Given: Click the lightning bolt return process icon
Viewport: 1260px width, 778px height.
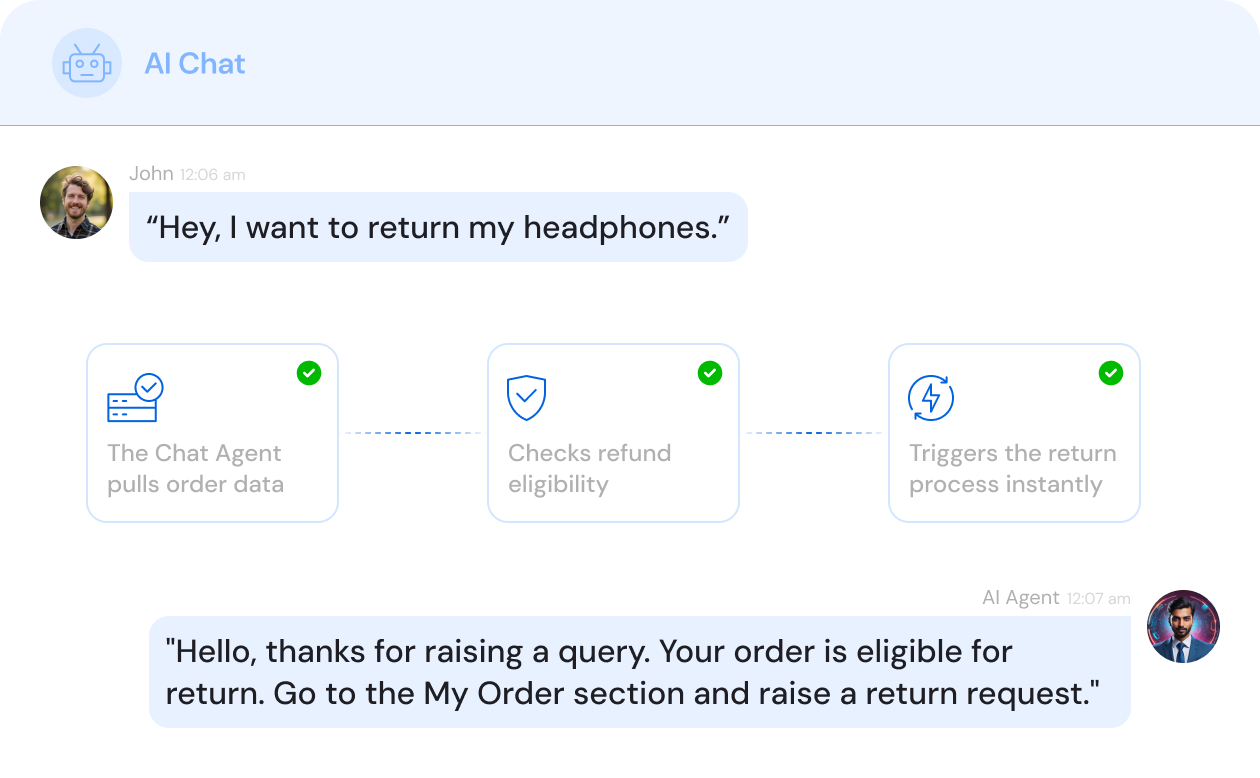Looking at the screenshot, I should 930,398.
